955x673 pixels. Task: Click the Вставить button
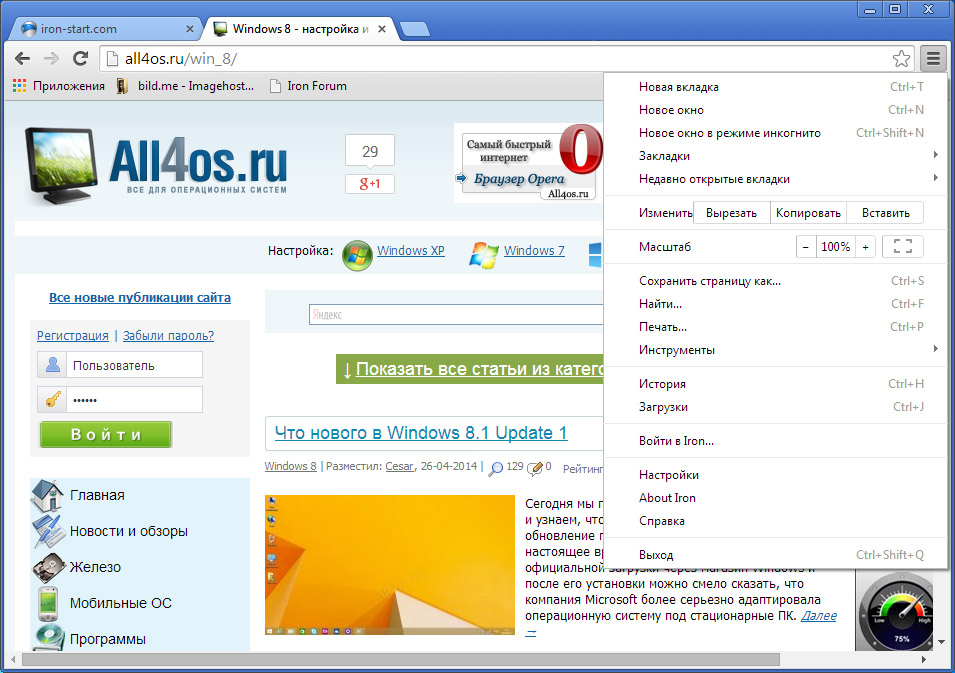[886, 213]
